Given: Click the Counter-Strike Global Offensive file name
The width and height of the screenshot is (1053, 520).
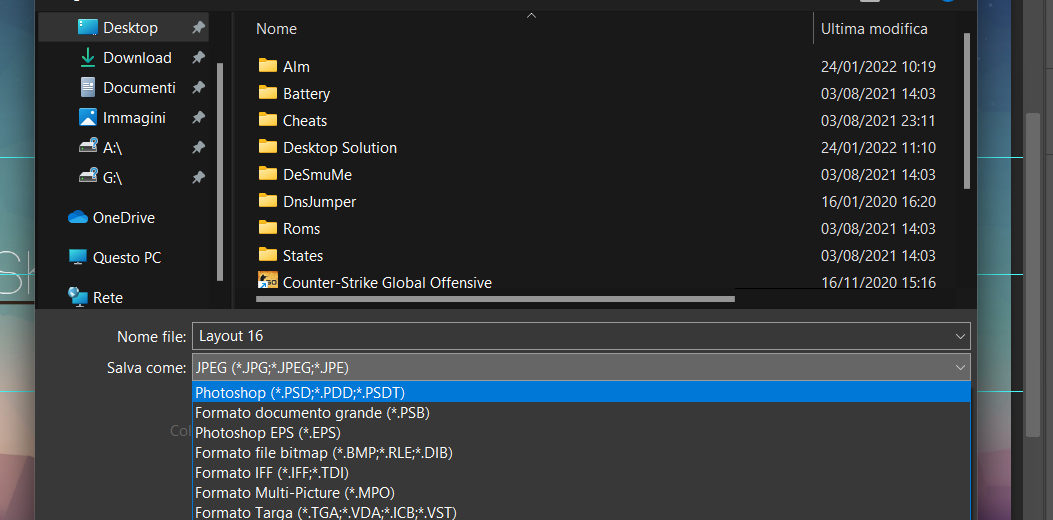Looking at the screenshot, I should pyautogui.click(x=387, y=283).
